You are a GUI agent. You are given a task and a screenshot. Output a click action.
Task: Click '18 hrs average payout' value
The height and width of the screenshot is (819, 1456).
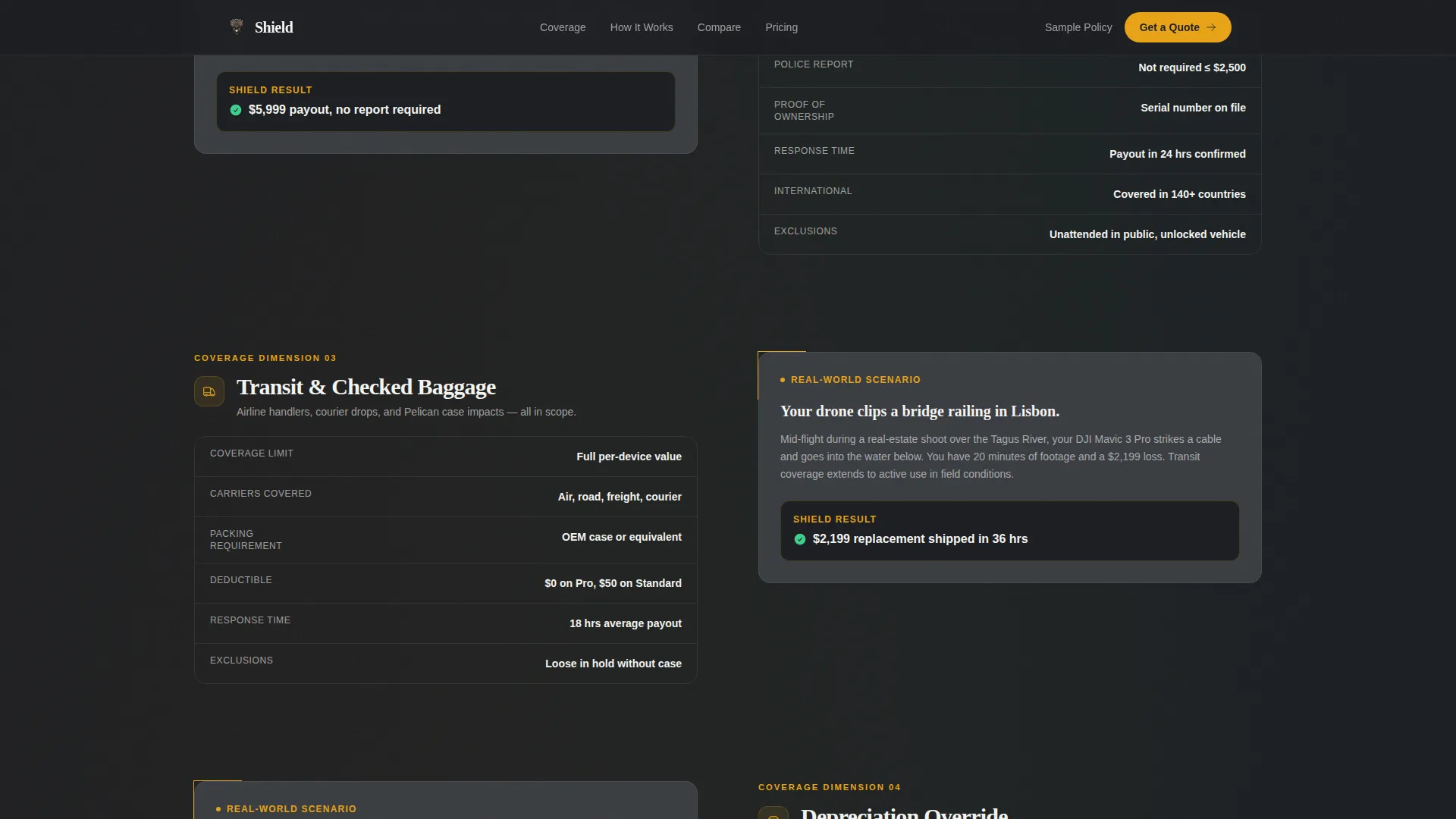[626, 623]
